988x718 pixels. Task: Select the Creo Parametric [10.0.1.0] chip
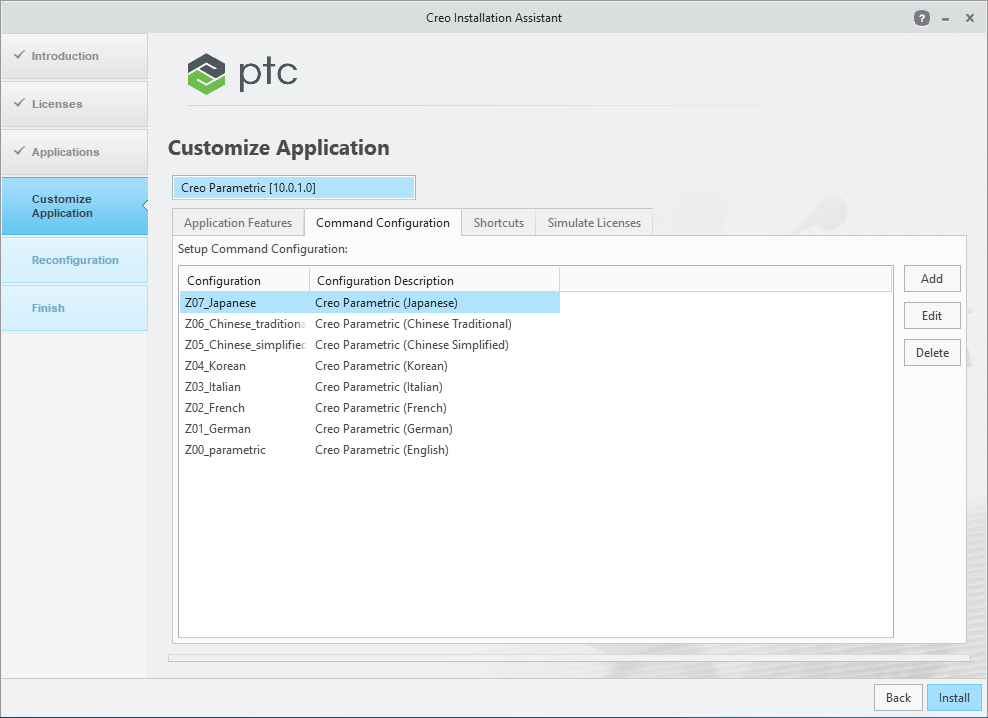click(x=292, y=187)
